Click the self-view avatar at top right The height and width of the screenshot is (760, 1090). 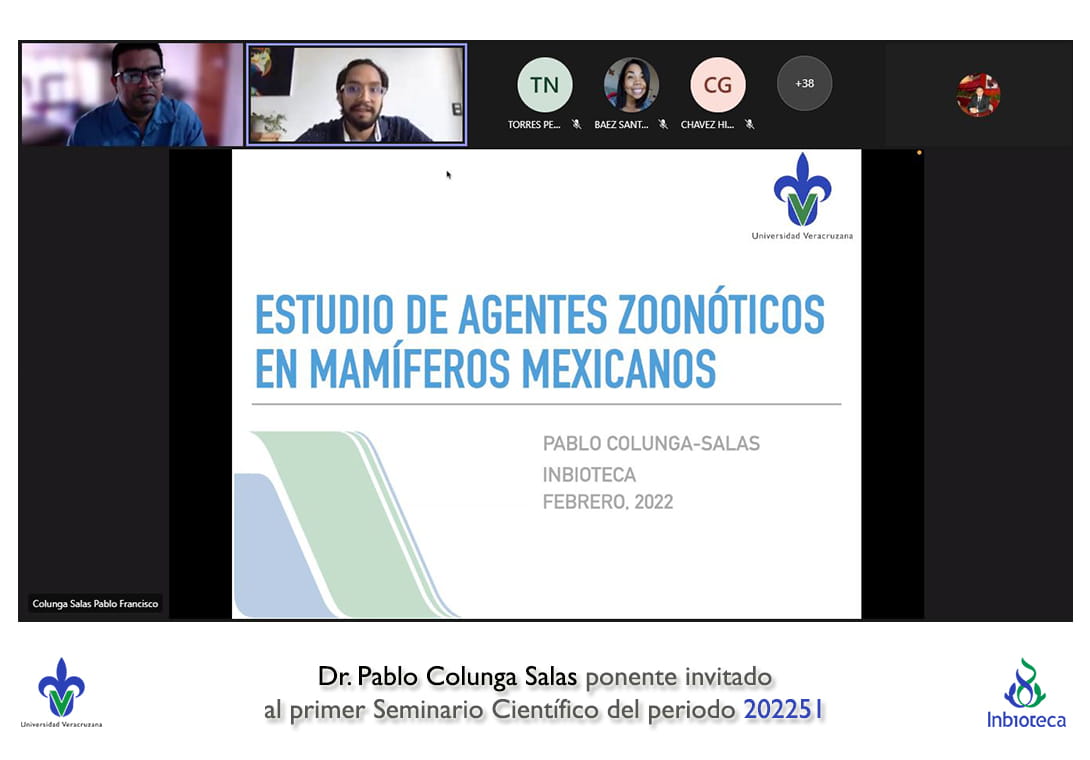point(977,95)
